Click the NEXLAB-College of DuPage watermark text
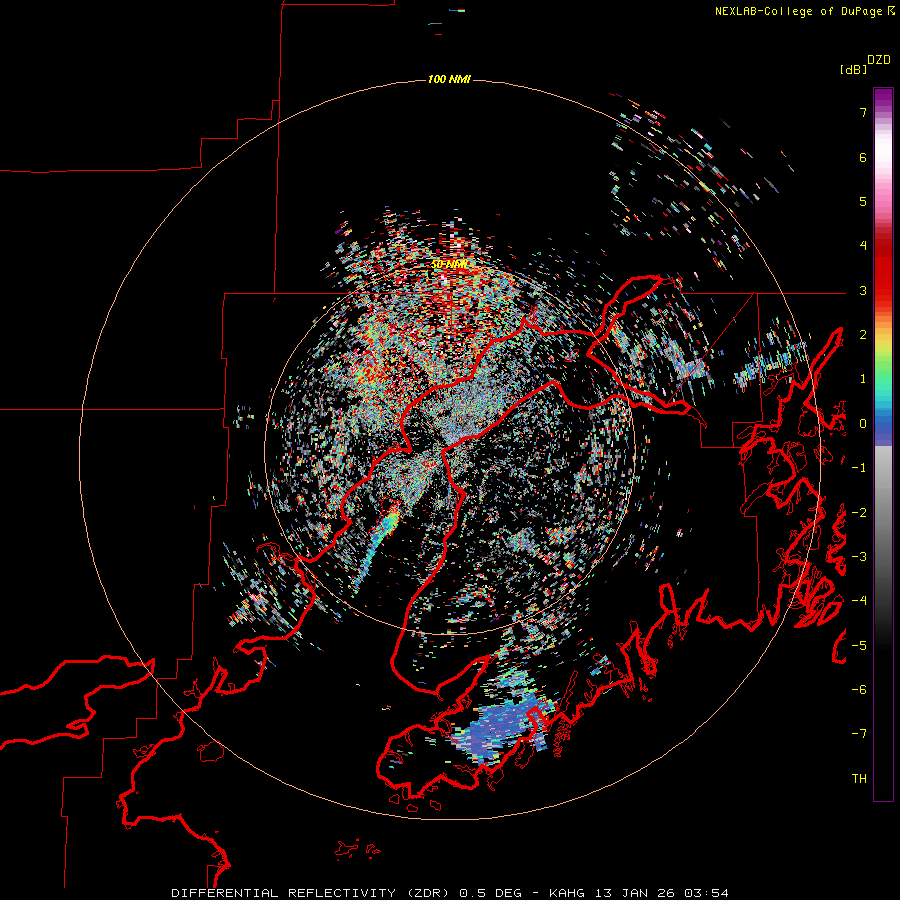 click(x=804, y=11)
